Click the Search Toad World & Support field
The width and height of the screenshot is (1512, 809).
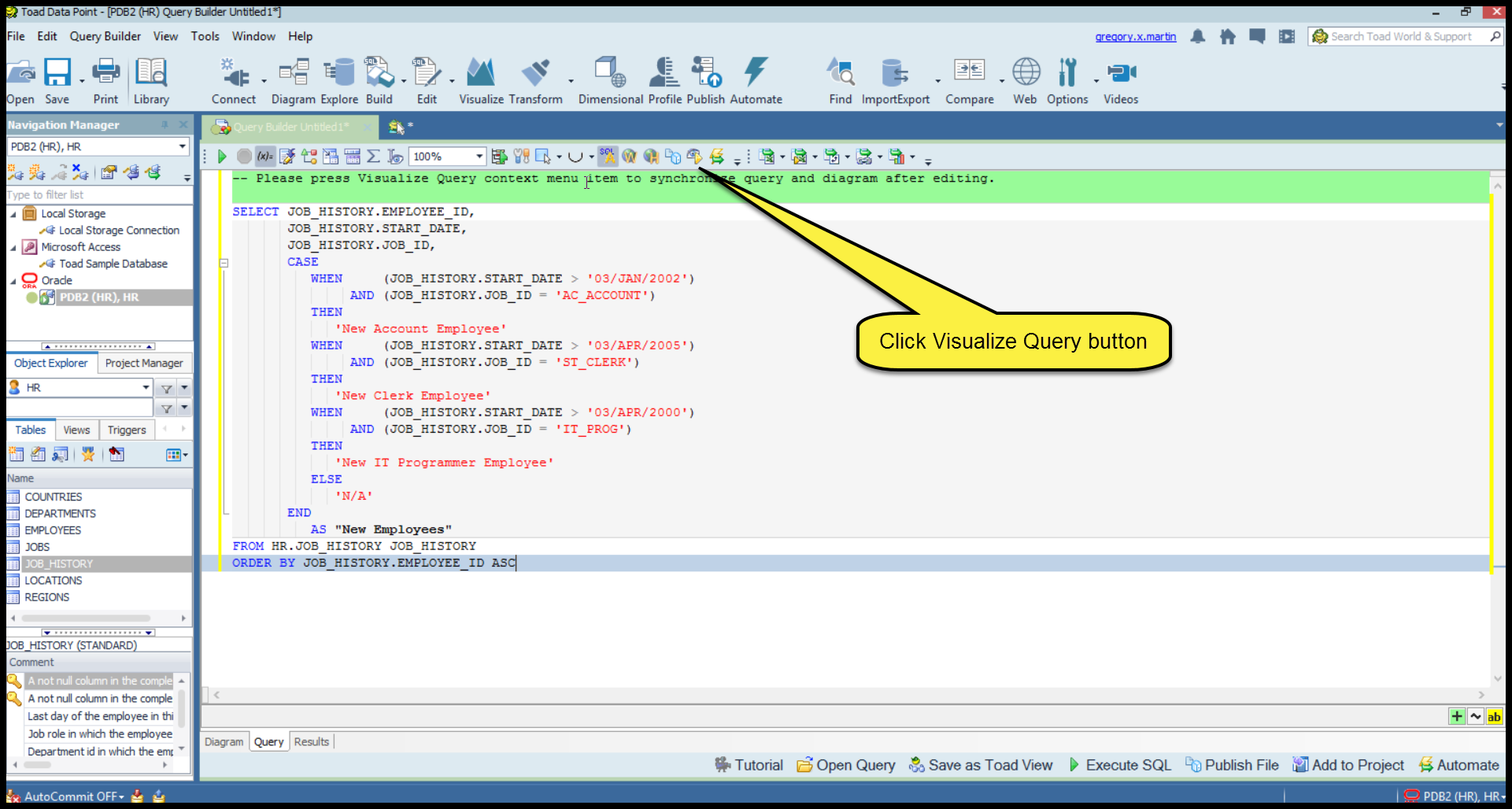coord(1406,36)
